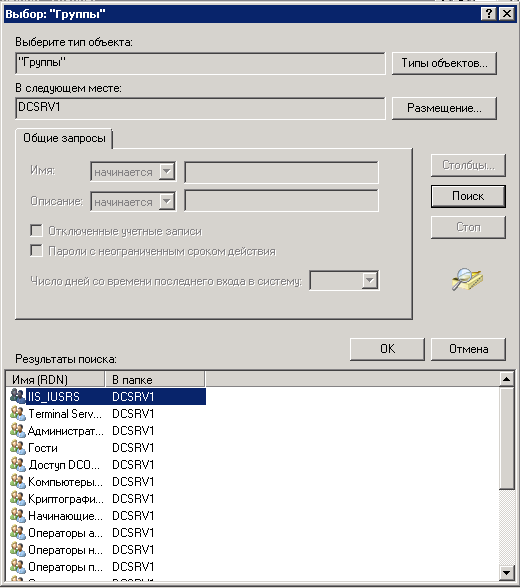Click the group icon next to Операторы п...
Image resolution: width=520 pixels, height=588 pixels.
[x=17, y=567]
